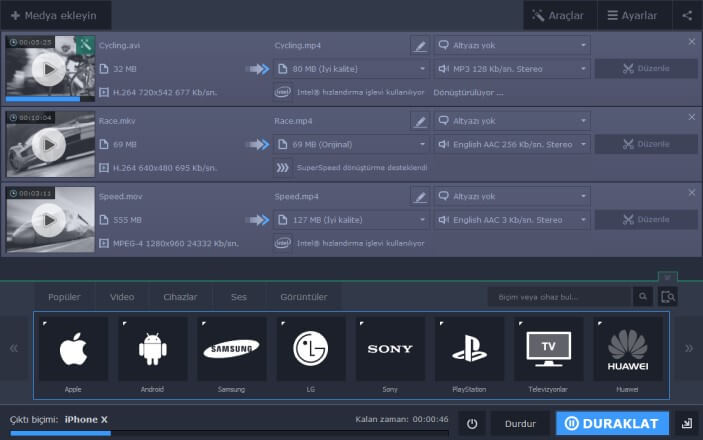Play the Race.mkv preview
The height and width of the screenshot is (440, 703).
[48, 144]
